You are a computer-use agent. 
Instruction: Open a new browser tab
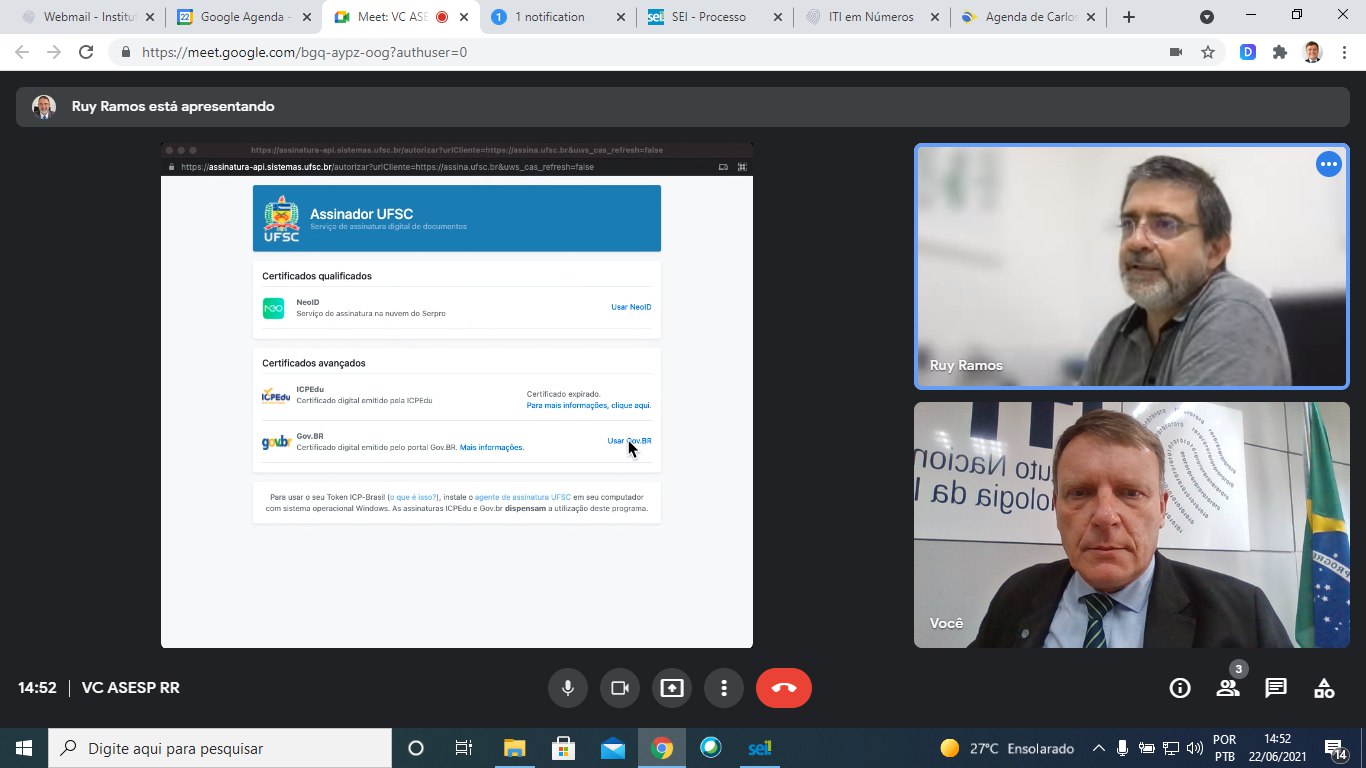[x=1129, y=17]
